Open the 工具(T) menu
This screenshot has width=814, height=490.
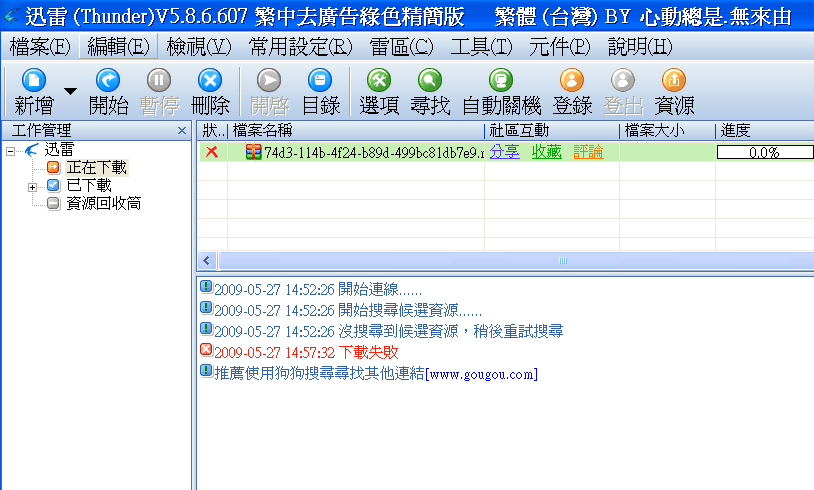point(481,47)
